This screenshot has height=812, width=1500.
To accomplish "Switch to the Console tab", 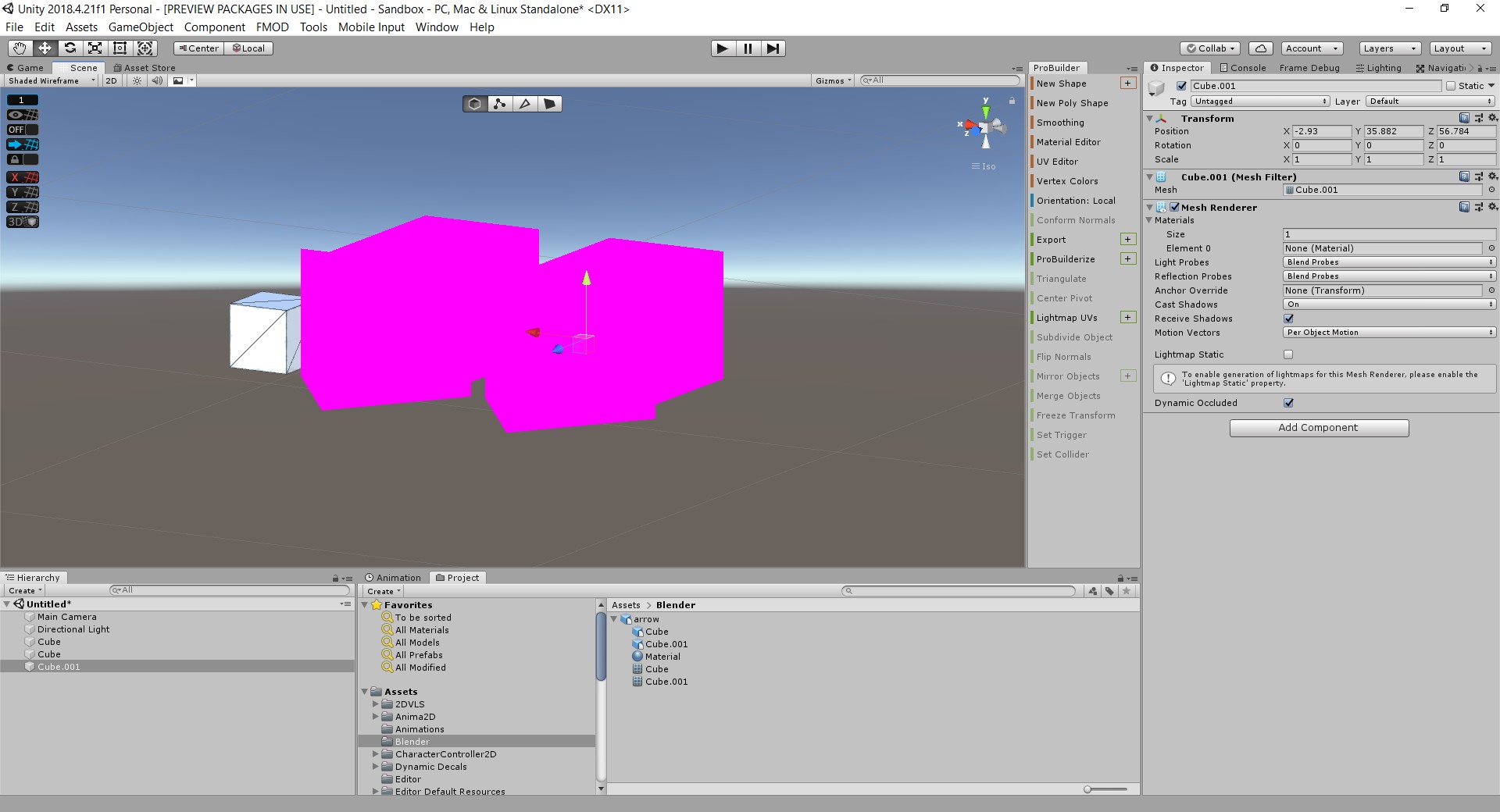I will pyautogui.click(x=1241, y=68).
